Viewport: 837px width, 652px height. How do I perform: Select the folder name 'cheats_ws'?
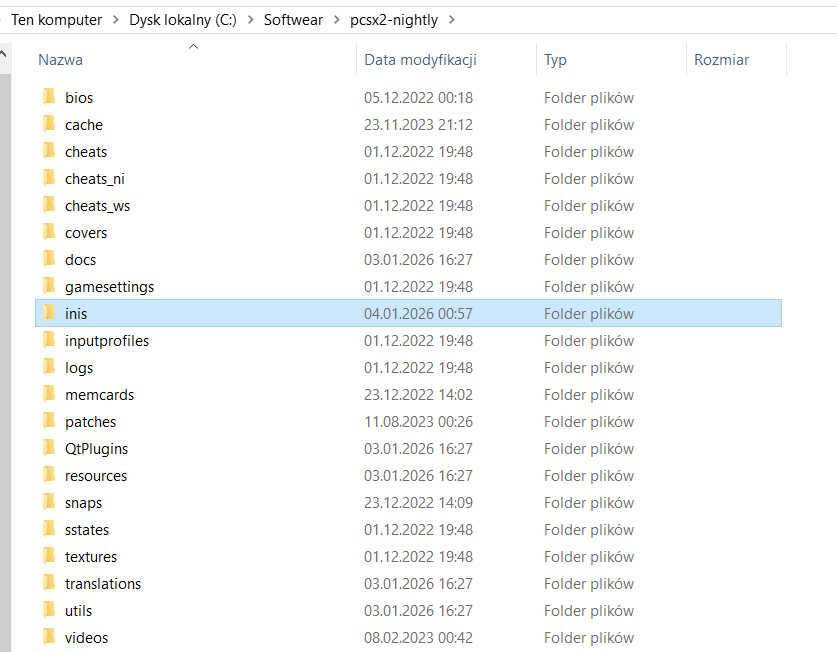tap(97, 206)
